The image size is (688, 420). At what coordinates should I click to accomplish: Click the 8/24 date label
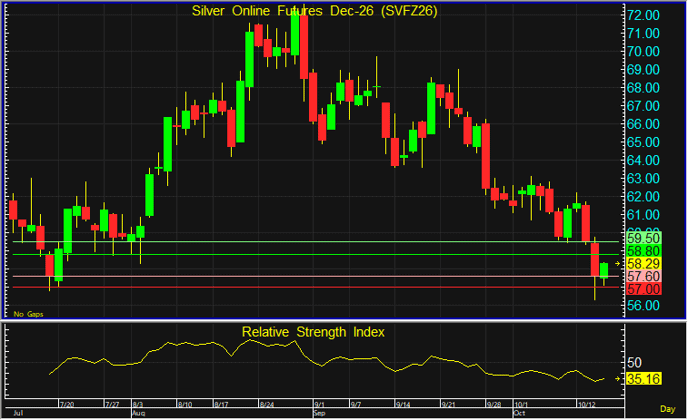coord(266,404)
